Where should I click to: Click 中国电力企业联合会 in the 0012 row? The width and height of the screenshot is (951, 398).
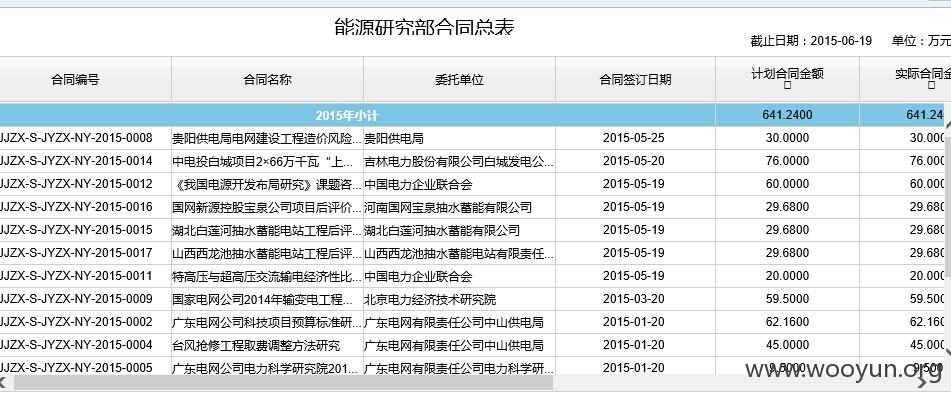pyautogui.click(x=418, y=184)
